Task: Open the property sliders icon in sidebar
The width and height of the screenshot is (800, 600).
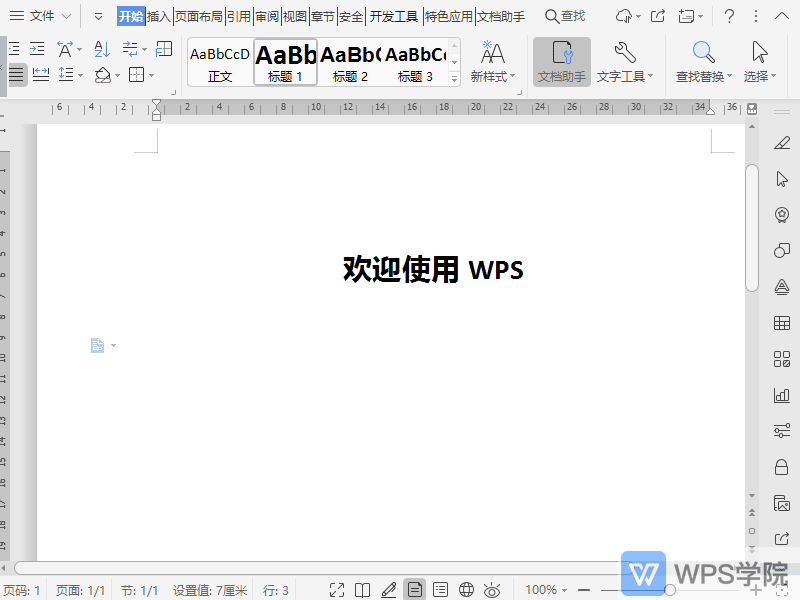Action: click(782, 431)
